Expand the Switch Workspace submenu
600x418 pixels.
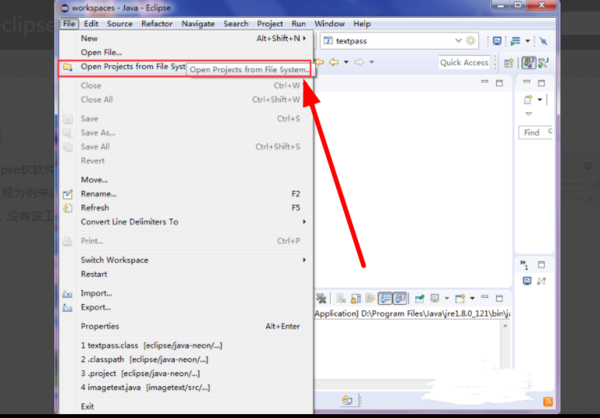coord(304,260)
